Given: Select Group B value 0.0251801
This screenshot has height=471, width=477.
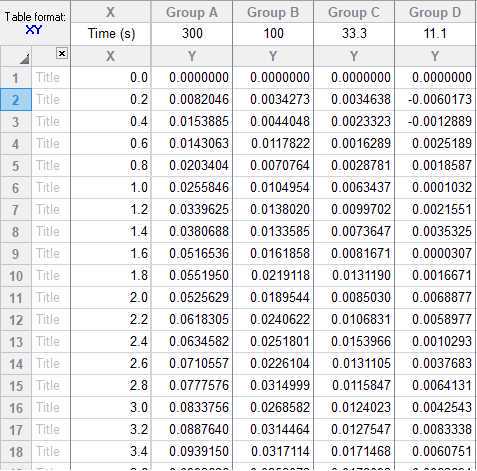Looking at the screenshot, I should coord(273,342).
